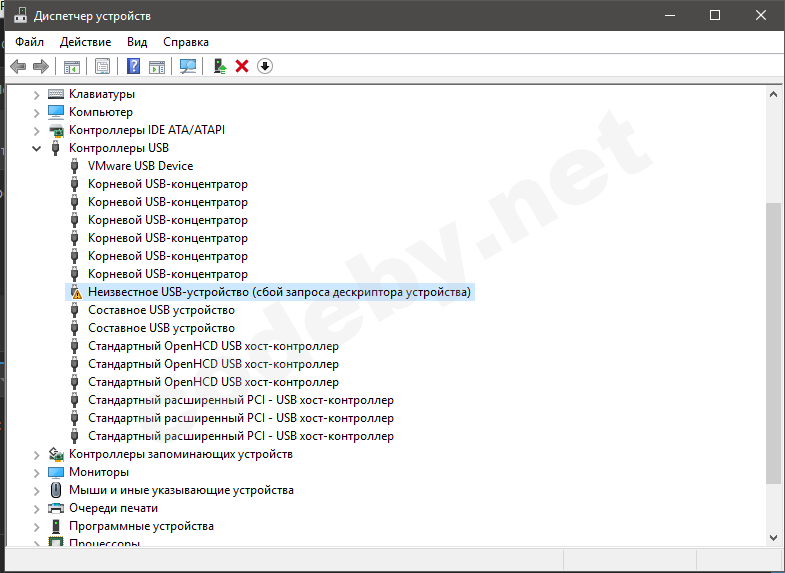Uninstall device using the red X icon

242,66
